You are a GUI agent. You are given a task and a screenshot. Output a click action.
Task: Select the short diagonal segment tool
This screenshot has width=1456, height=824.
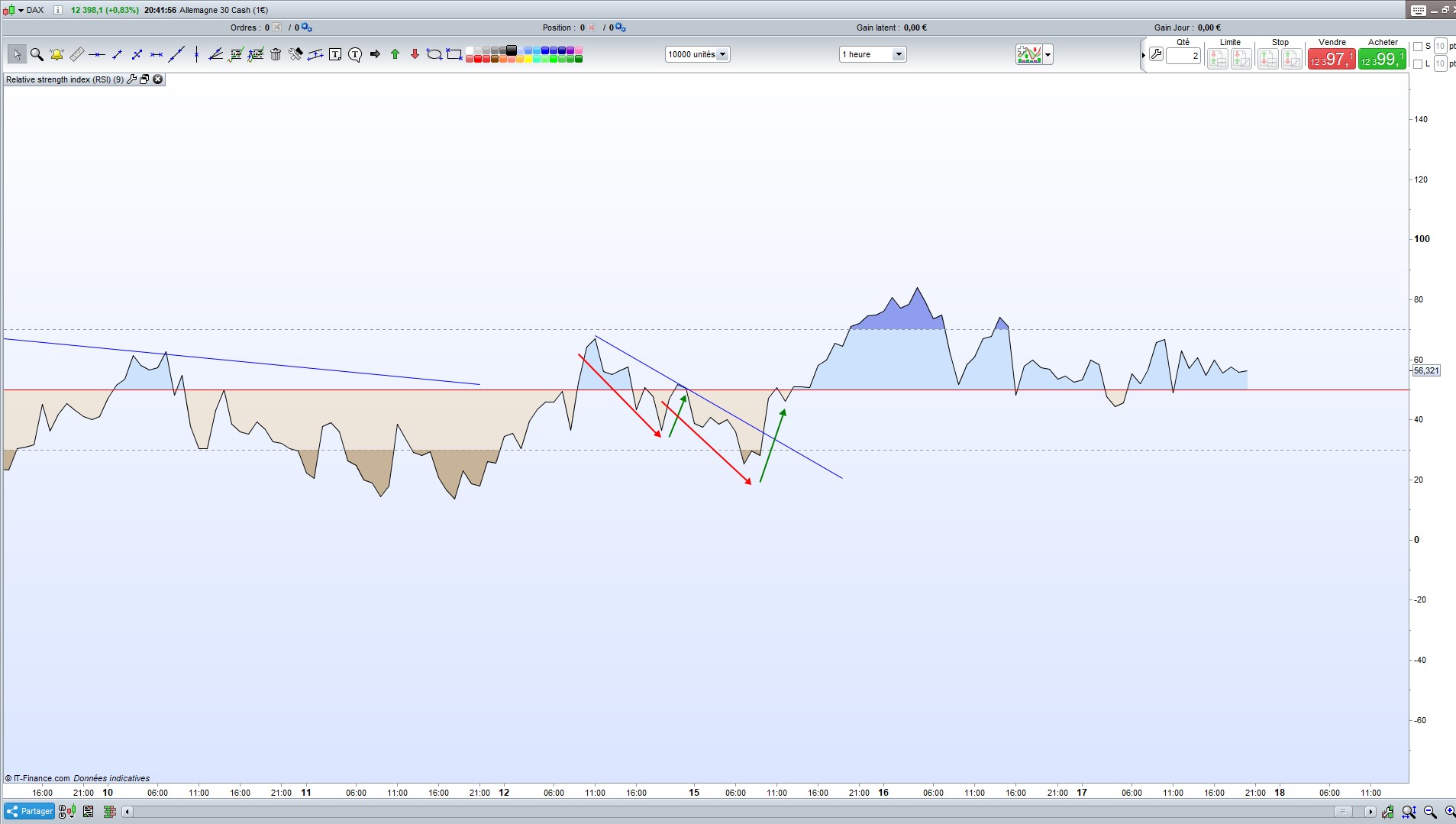coord(117,54)
